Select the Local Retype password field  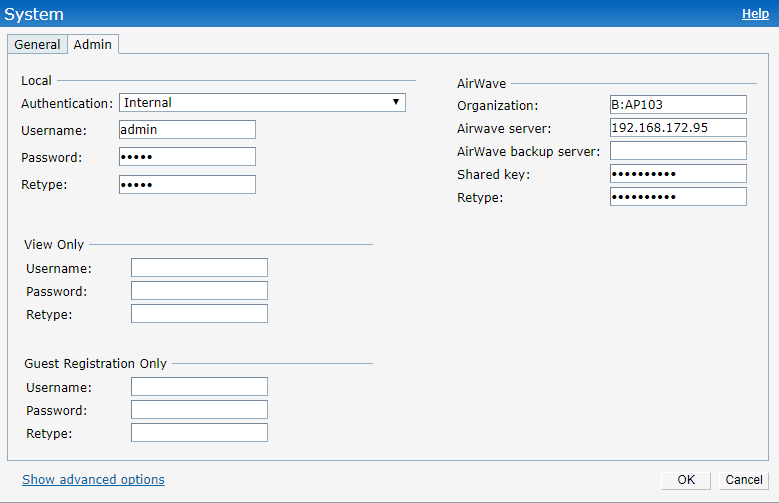pyautogui.click(x=187, y=184)
